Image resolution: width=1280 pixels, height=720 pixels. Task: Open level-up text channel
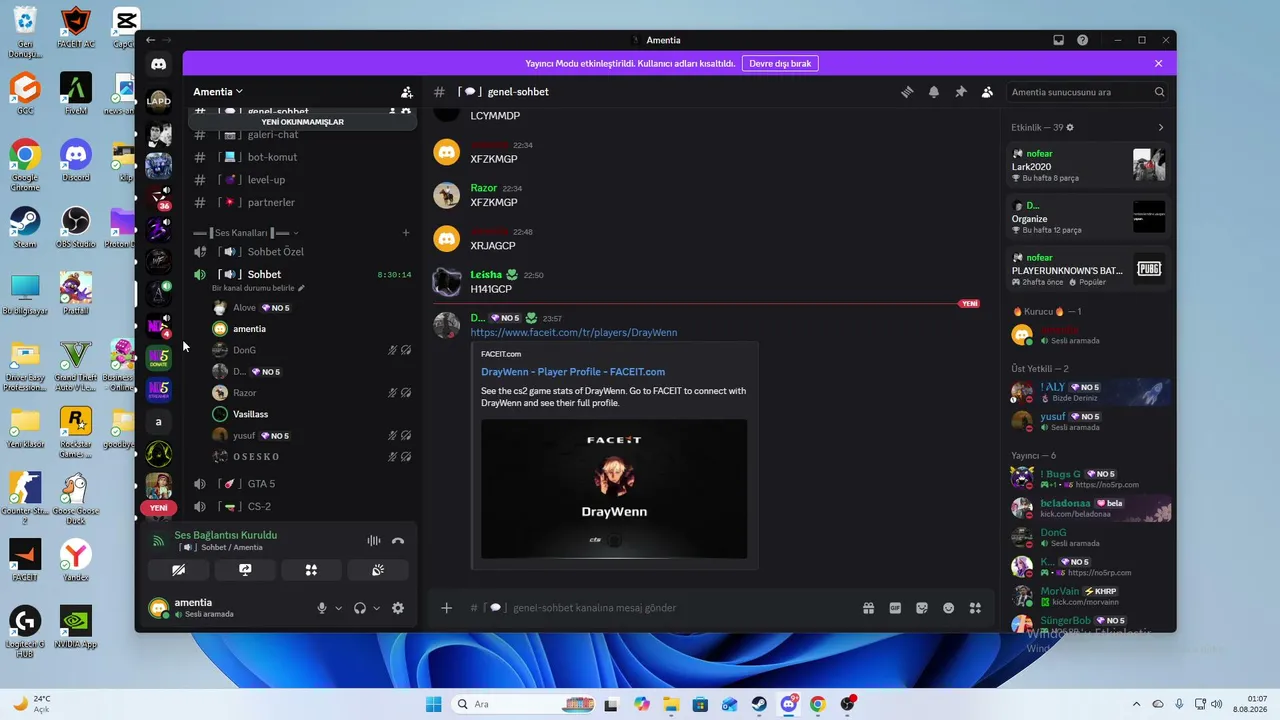click(x=302, y=180)
